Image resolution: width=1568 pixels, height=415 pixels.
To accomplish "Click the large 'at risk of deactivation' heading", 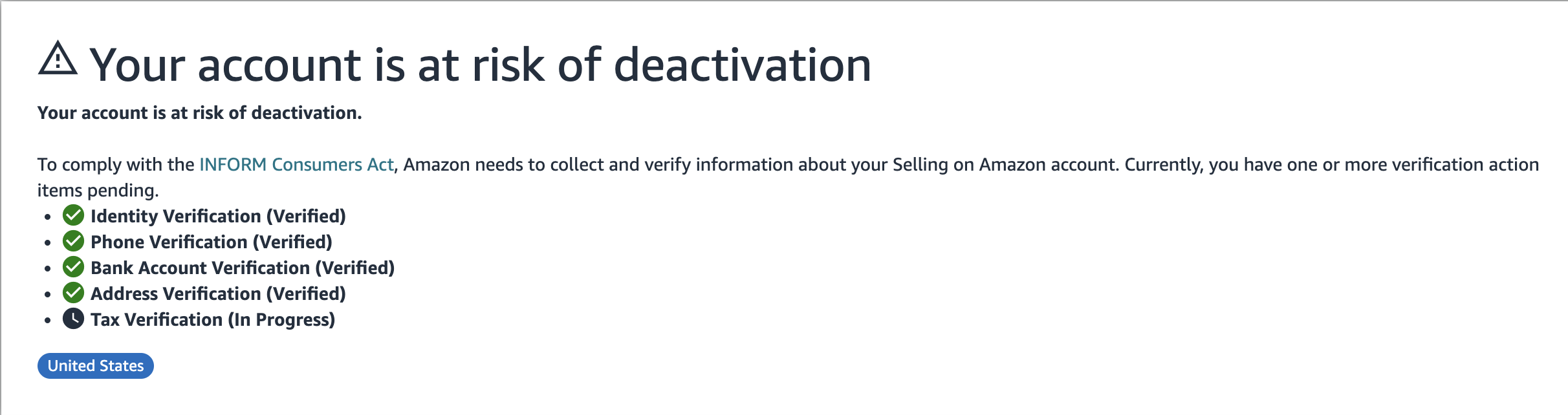I will [x=480, y=65].
